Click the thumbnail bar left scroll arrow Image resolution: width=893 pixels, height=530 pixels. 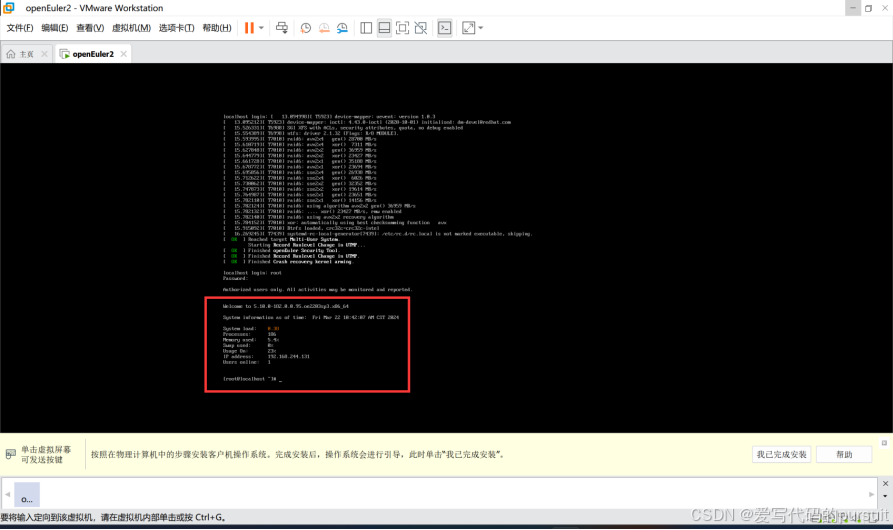point(7,494)
